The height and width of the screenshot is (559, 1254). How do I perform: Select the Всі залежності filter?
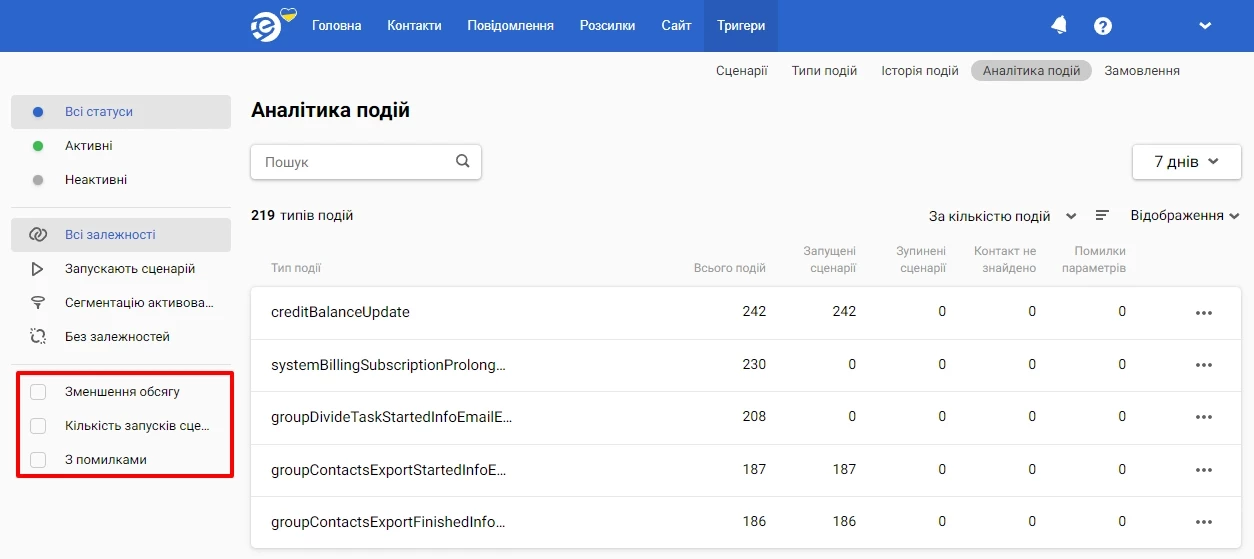pos(121,235)
